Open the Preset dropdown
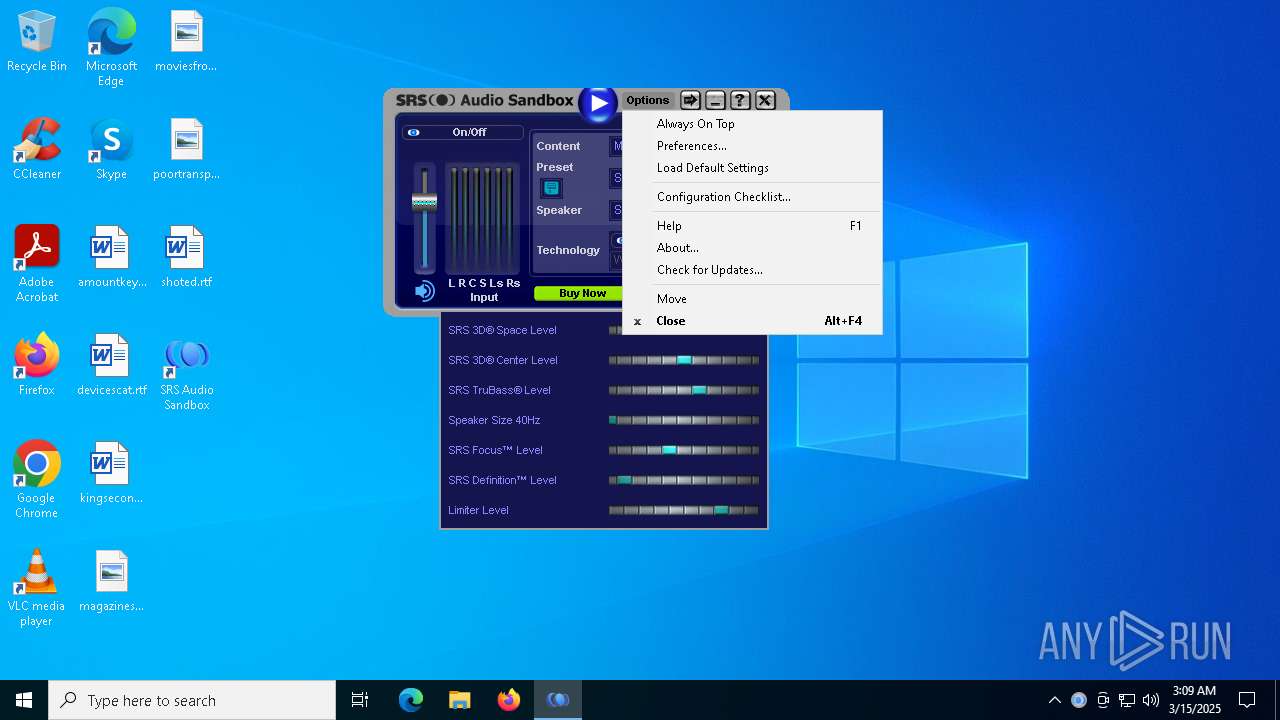1280x720 pixels. point(616,178)
